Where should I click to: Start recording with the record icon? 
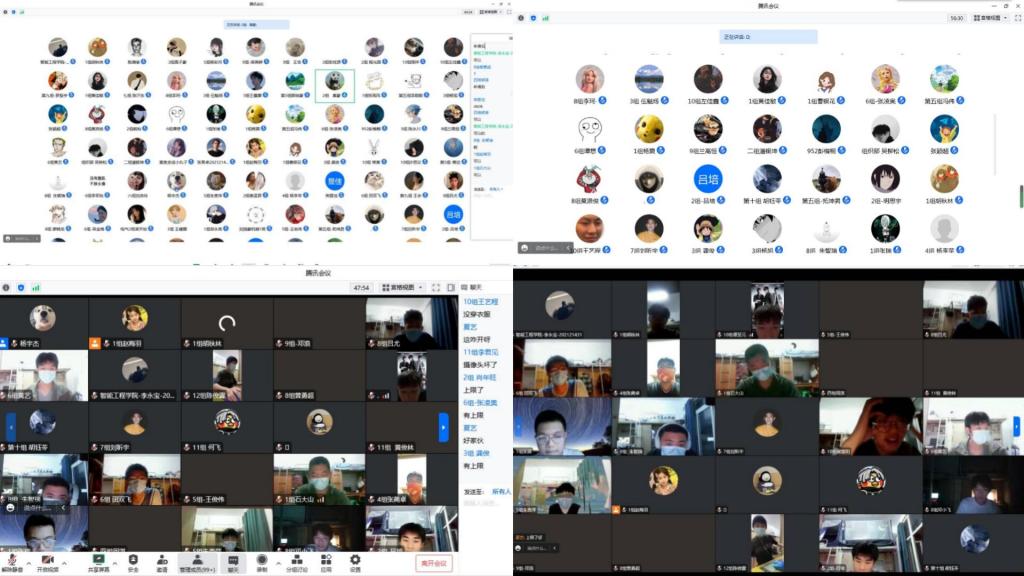[262, 560]
